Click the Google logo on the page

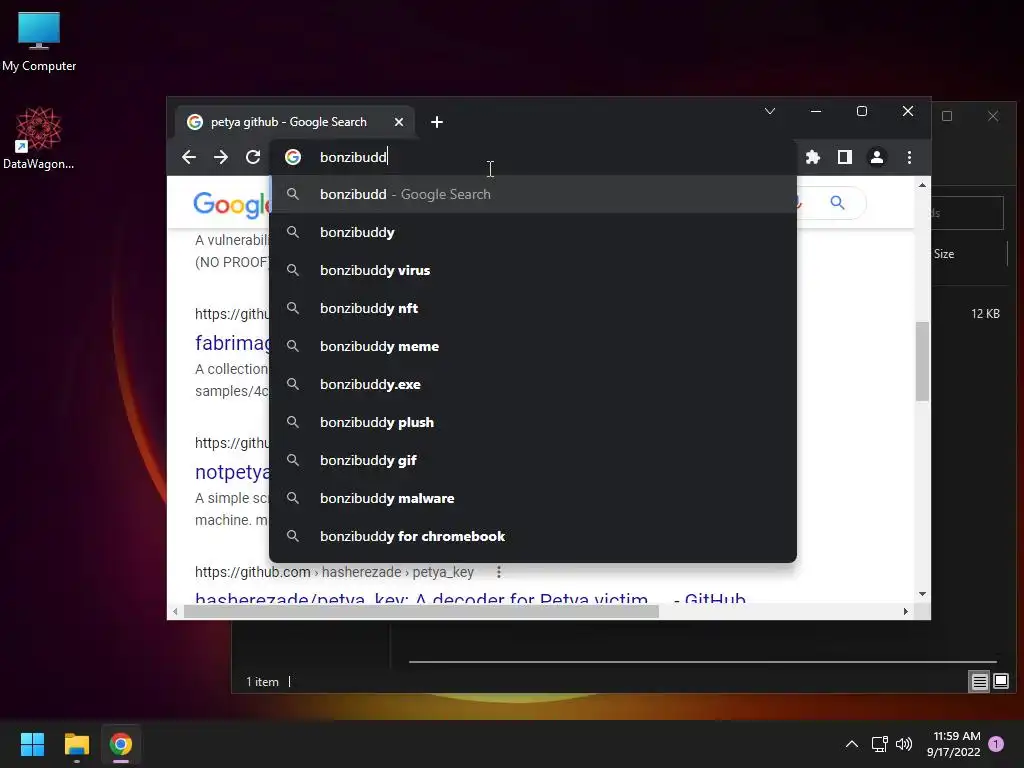pos(231,204)
